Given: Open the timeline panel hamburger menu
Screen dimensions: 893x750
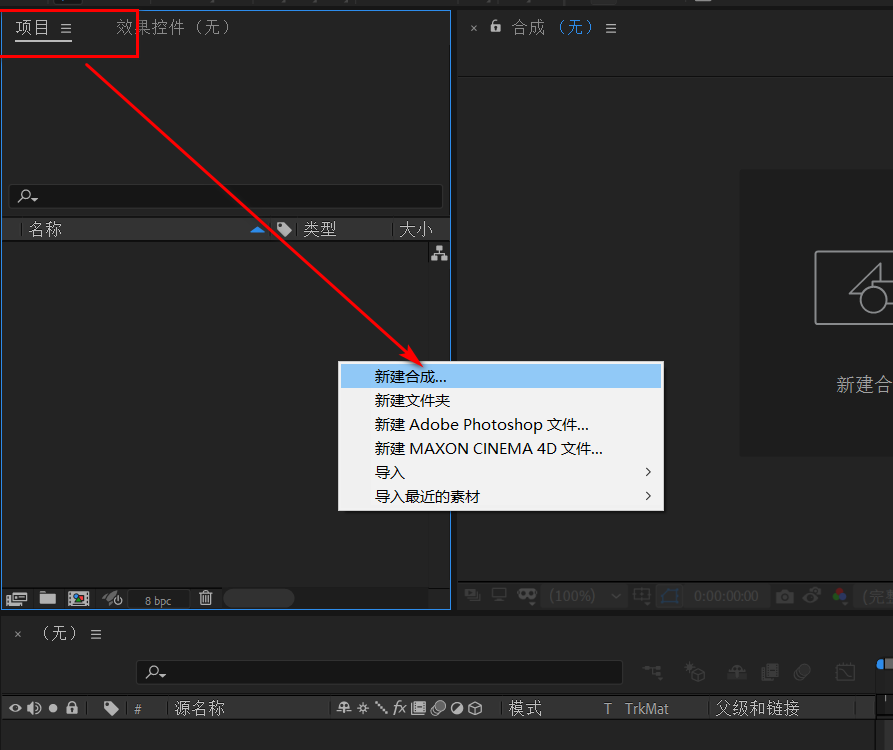Looking at the screenshot, I should (96, 634).
